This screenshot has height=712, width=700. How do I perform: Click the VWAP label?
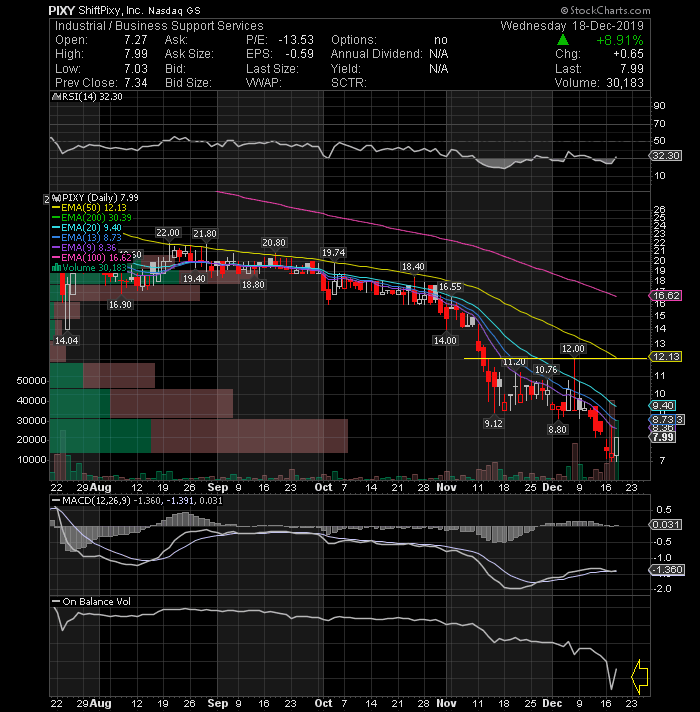tap(263, 83)
